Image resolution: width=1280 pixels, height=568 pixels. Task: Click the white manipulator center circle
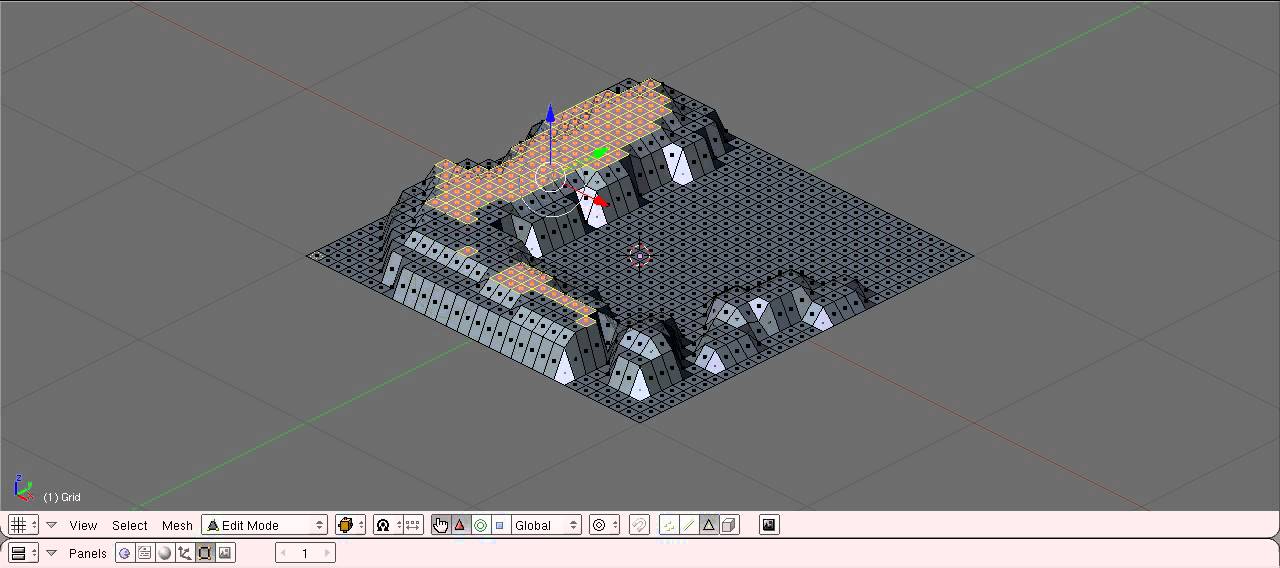tap(550, 178)
